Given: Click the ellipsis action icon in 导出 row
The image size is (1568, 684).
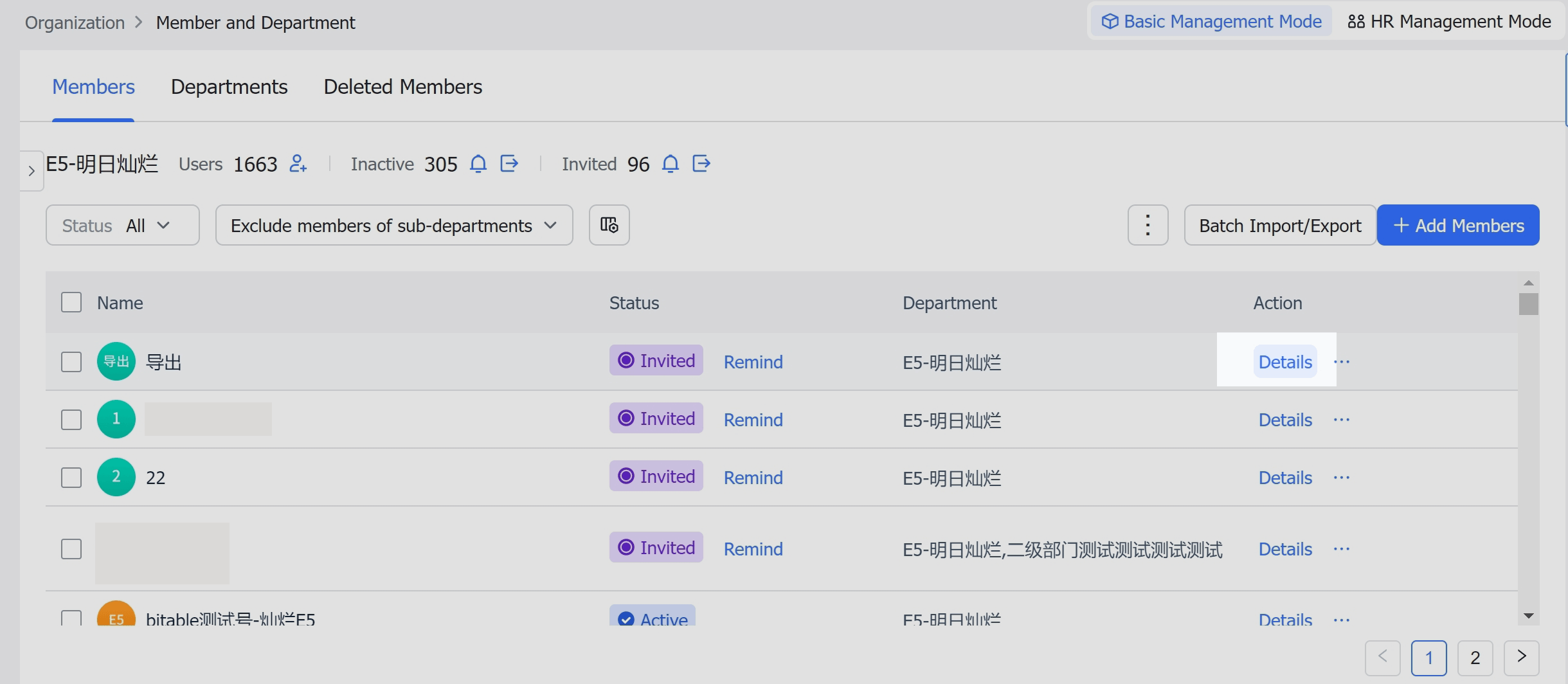Looking at the screenshot, I should click(1342, 361).
